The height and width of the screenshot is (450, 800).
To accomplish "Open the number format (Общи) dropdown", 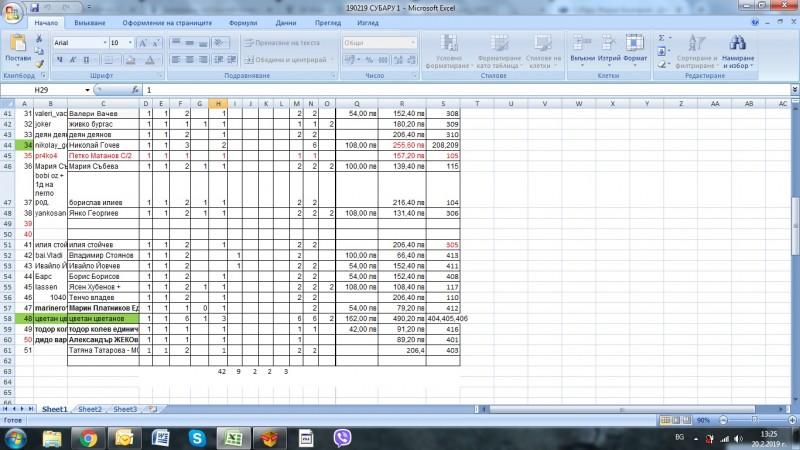I will [x=413, y=43].
